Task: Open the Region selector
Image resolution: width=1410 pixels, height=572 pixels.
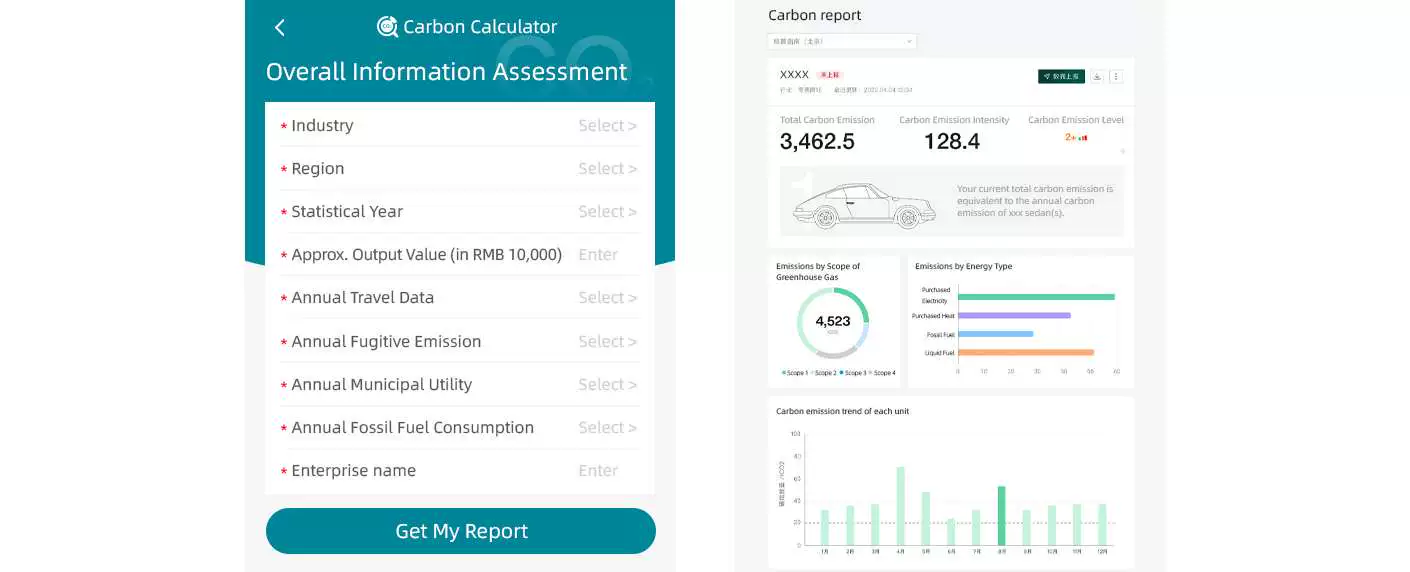Action: click(x=460, y=169)
